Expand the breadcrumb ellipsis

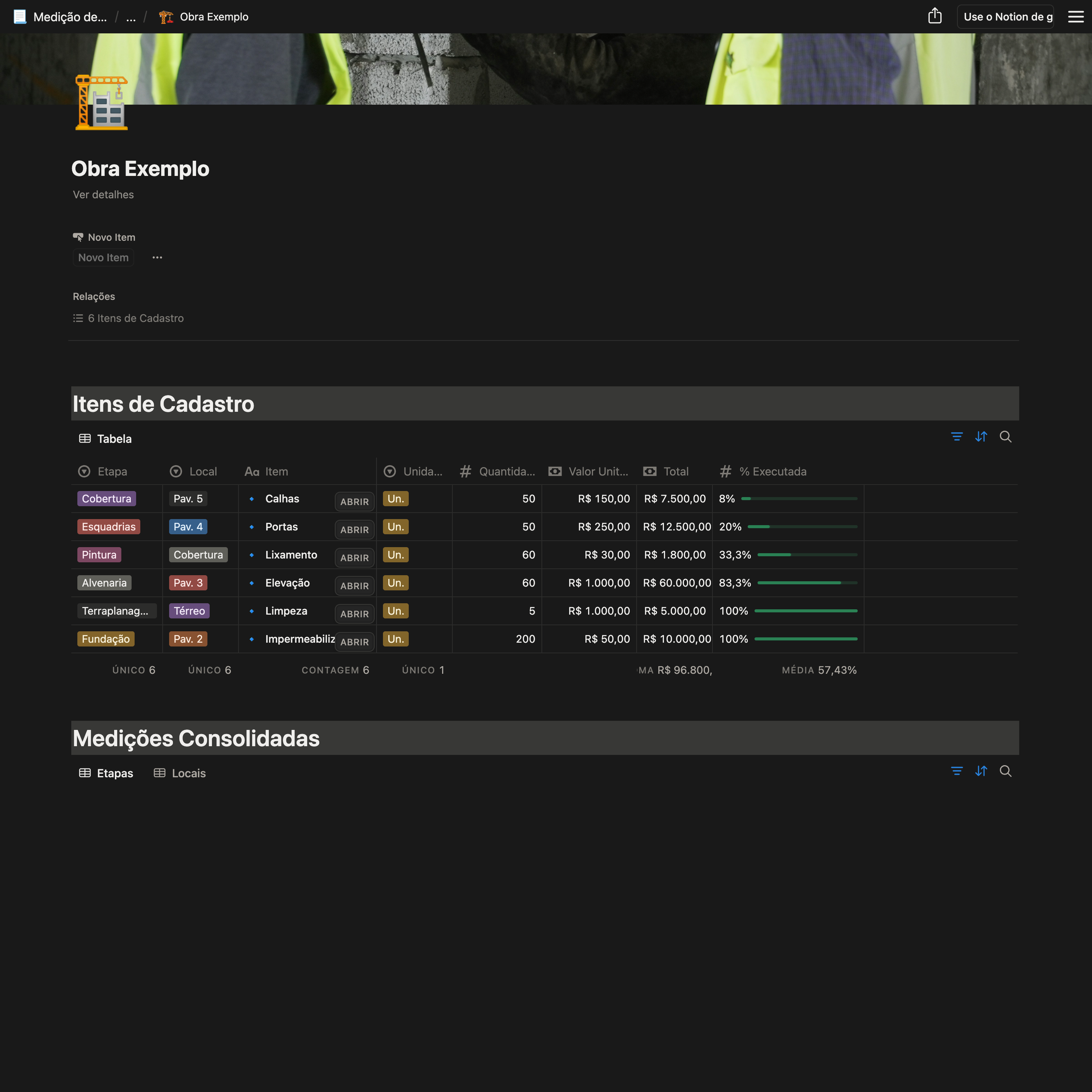130,17
